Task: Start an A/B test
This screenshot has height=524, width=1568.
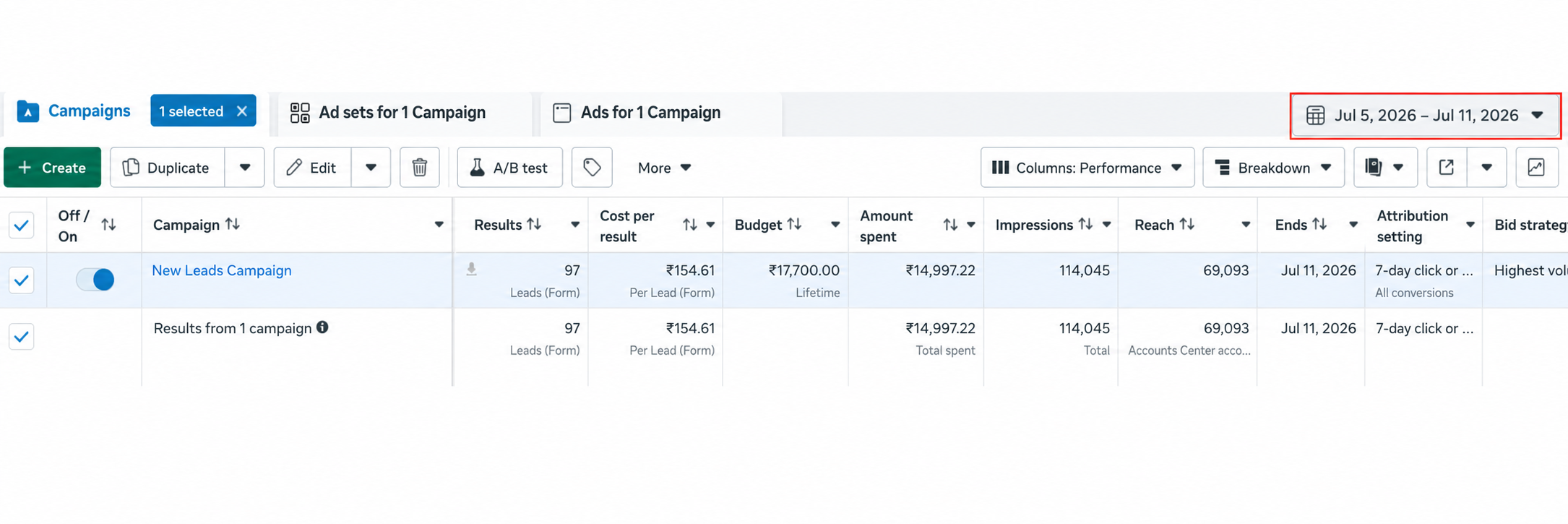Action: click(x=510, y=168)
